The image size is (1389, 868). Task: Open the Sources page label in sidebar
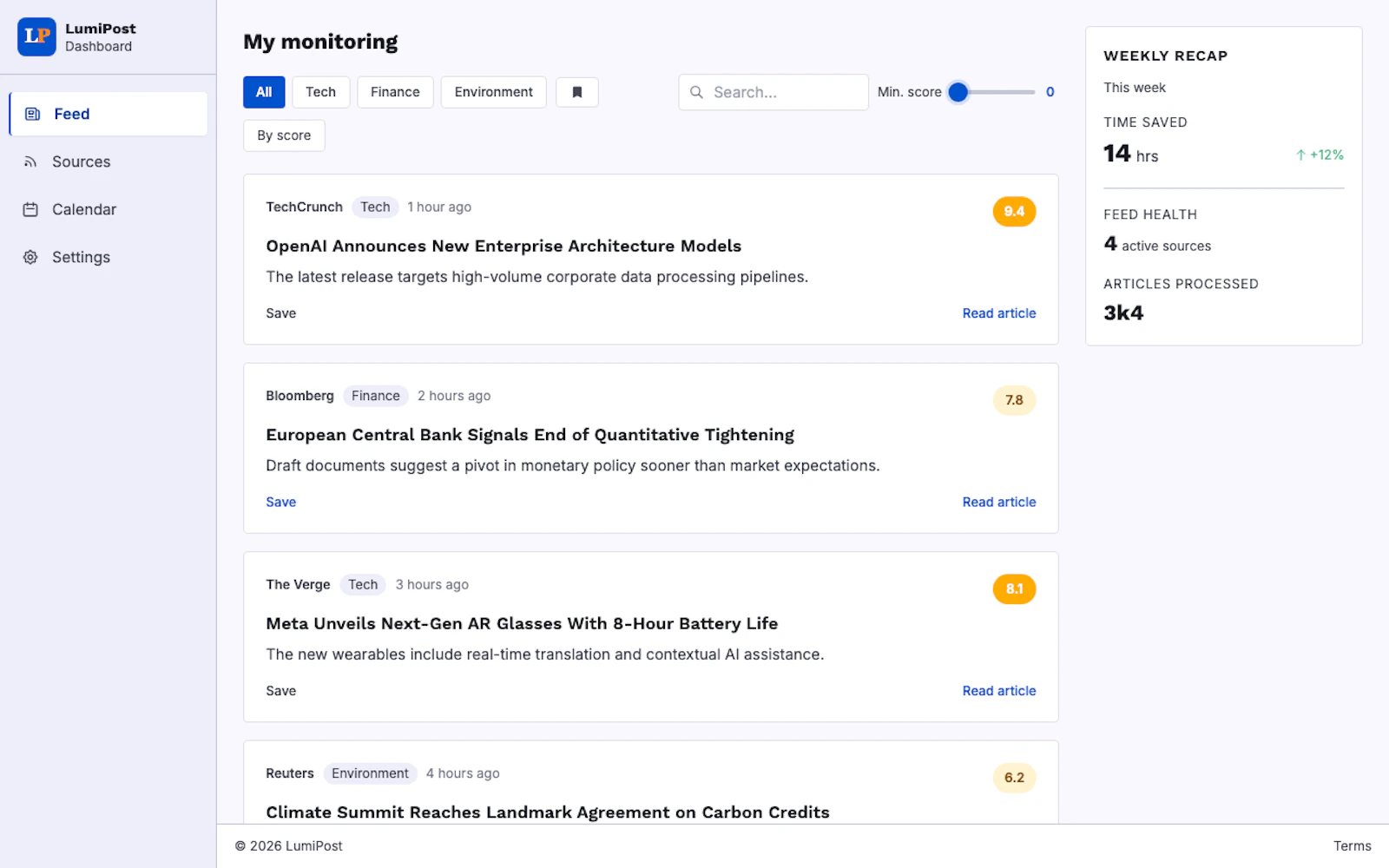pyautogui.click(x=82, y=161)
